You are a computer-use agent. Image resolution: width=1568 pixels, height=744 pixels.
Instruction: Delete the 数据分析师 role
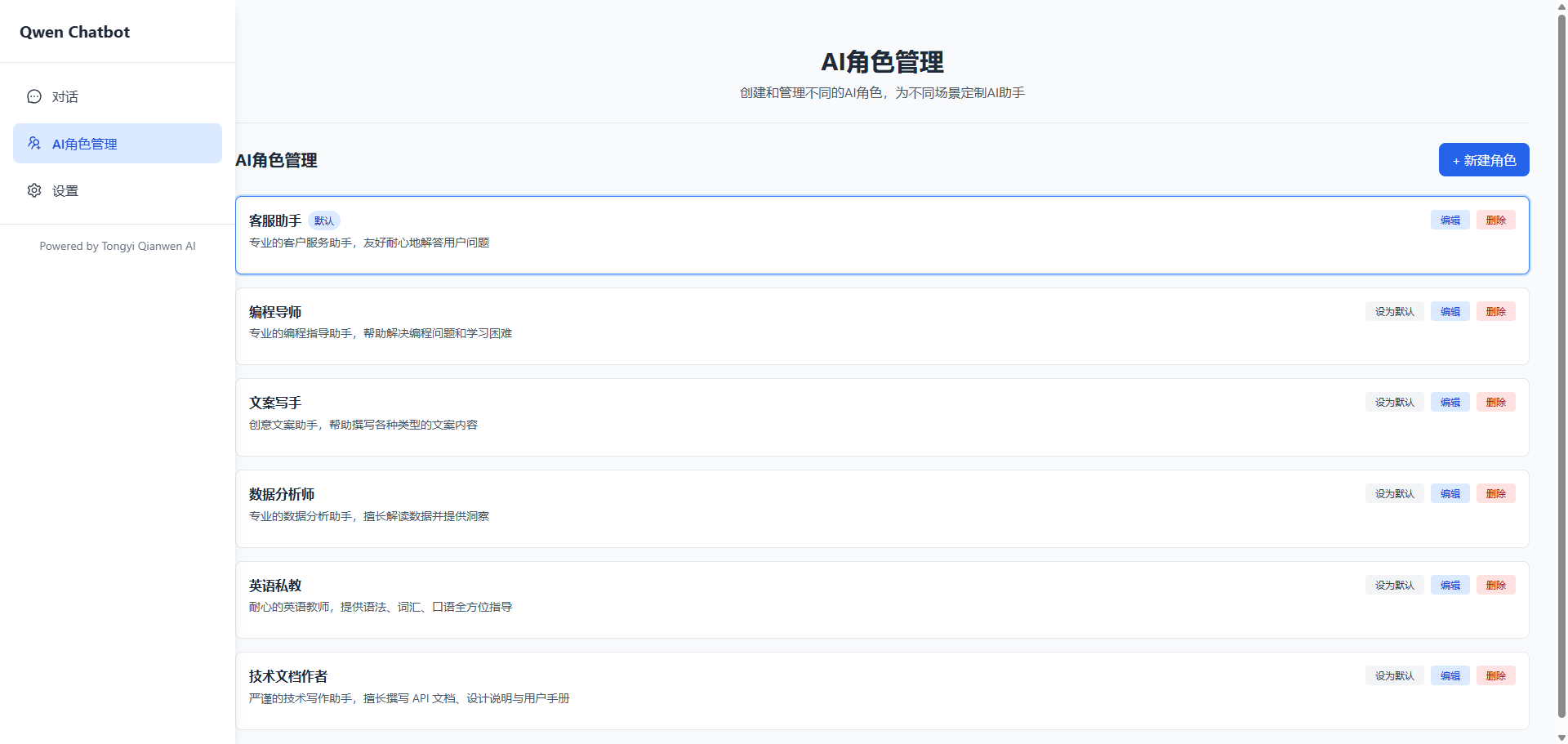coord(1496,493)
